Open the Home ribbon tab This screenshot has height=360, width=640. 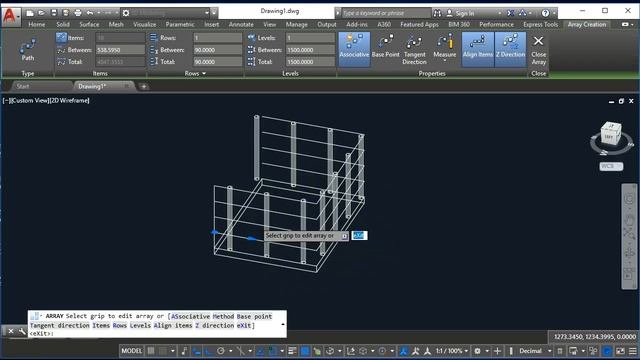[x=37, y=24]
